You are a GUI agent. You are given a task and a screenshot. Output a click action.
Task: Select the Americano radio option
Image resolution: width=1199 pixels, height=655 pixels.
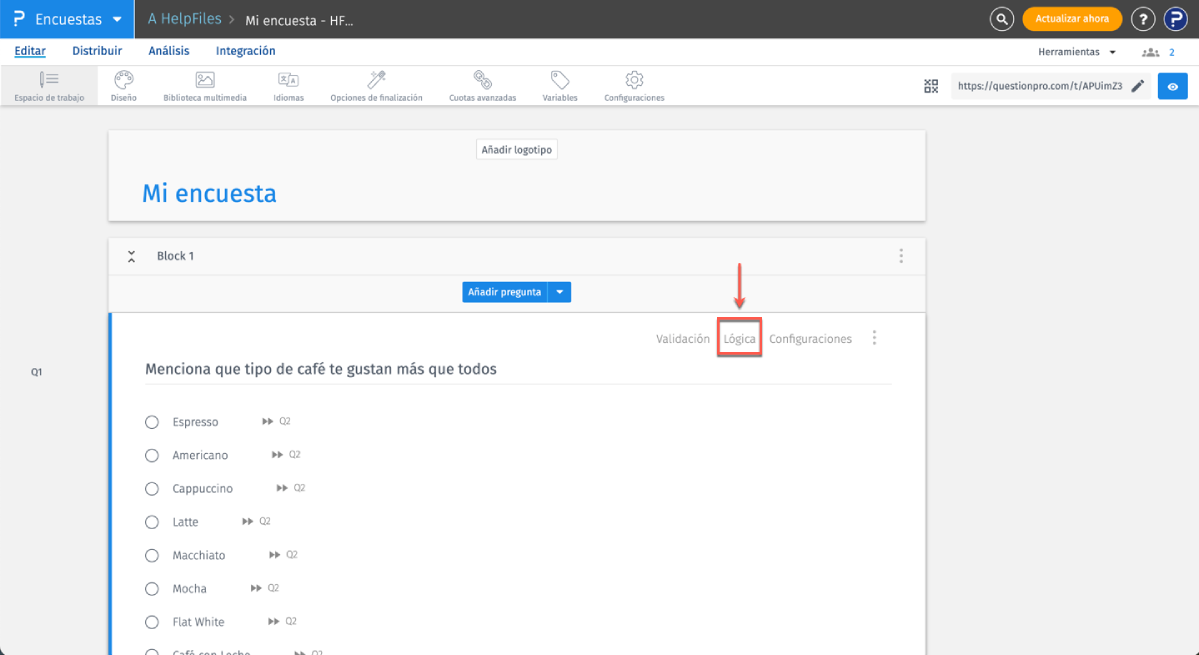pos(152,456)
